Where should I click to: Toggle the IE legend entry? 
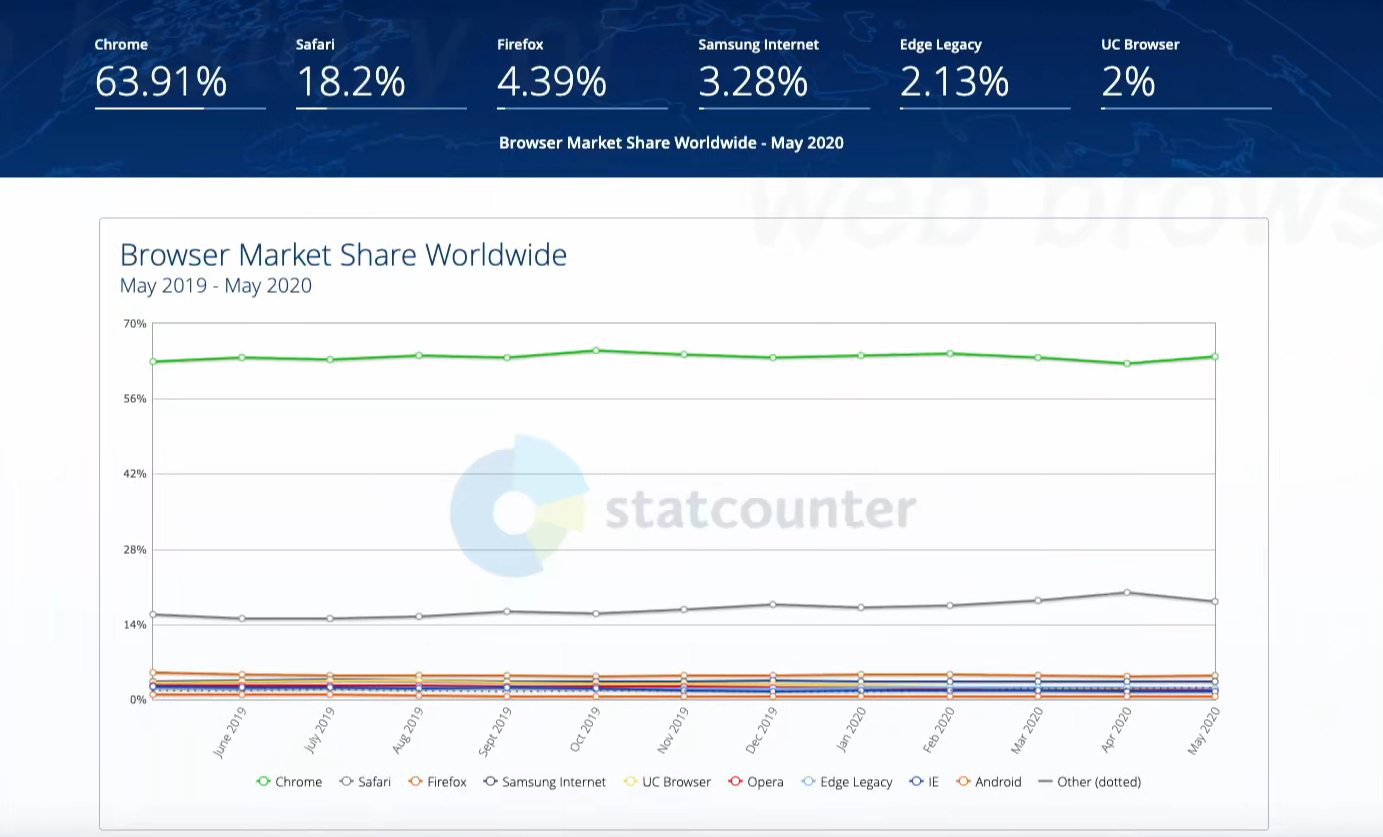(924, 782)
